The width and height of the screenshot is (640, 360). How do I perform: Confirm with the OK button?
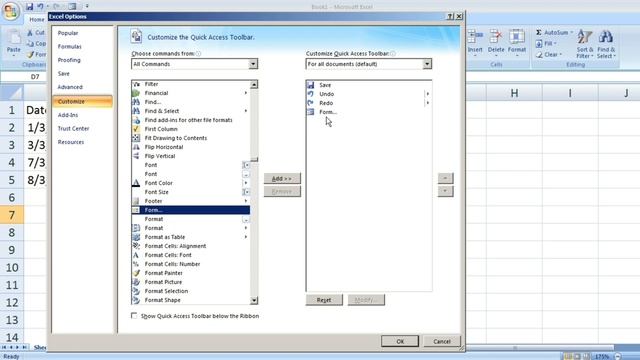[400, 341]
